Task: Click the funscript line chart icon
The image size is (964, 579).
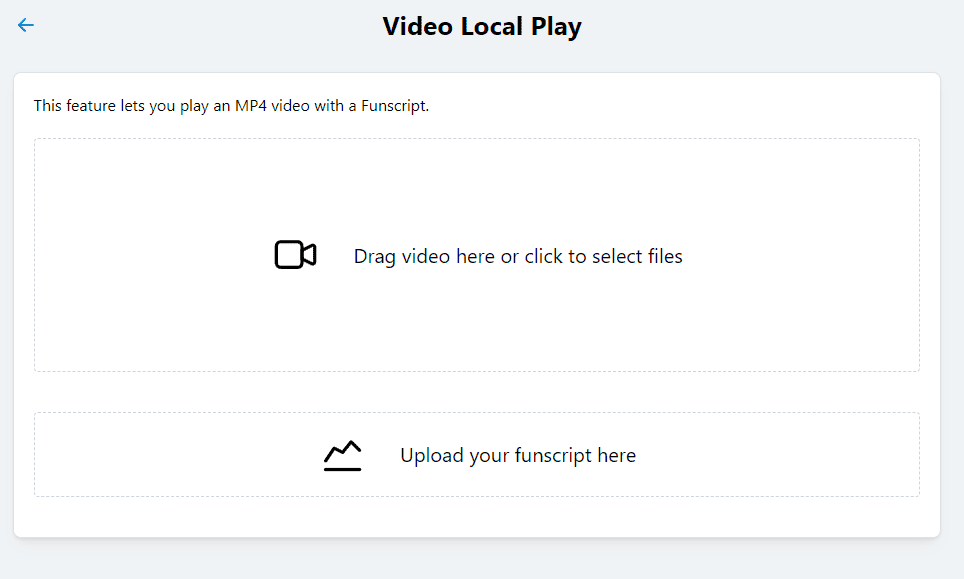Action: click(x=342, y=455)
